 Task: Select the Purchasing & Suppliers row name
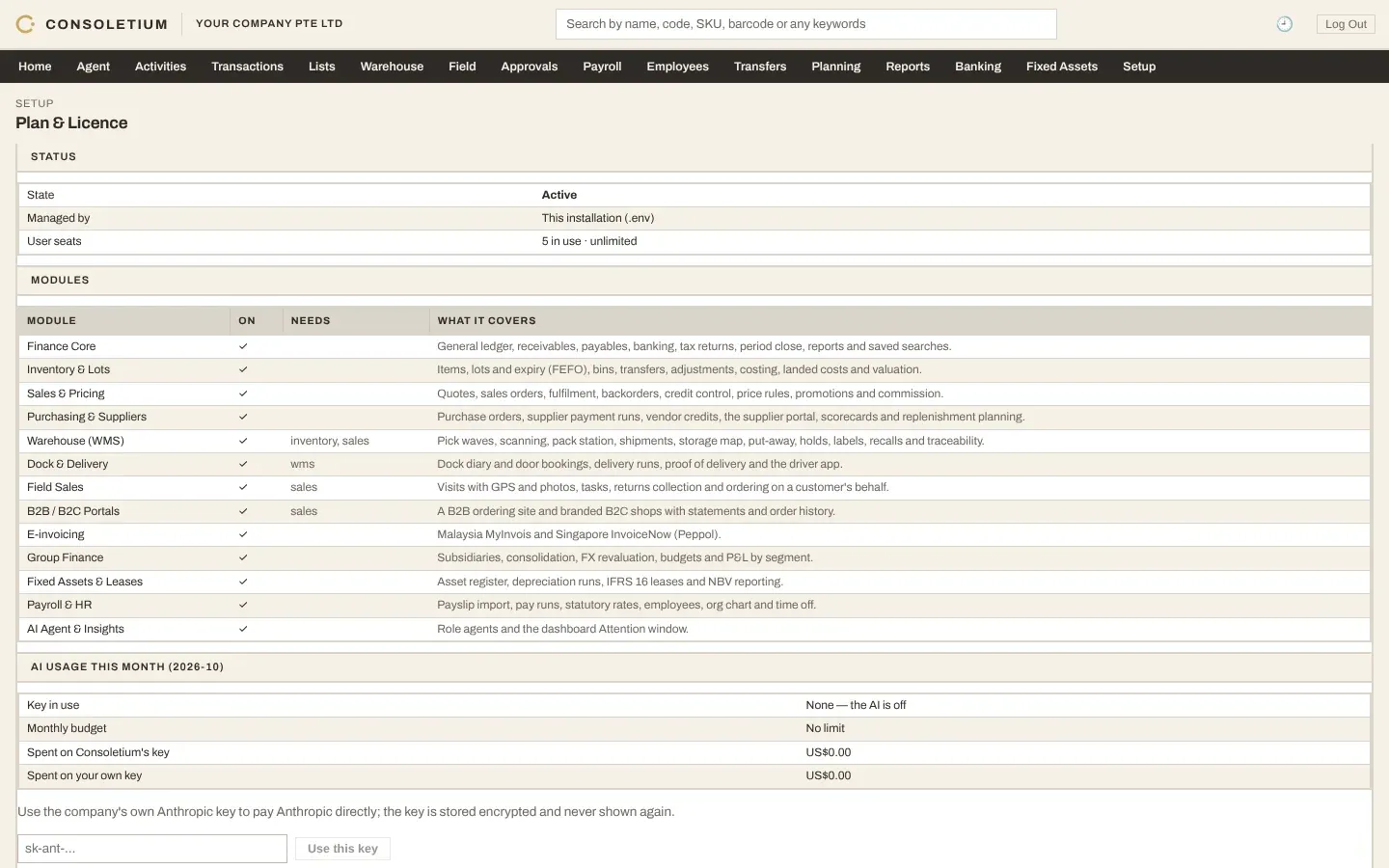coord(87,417)
